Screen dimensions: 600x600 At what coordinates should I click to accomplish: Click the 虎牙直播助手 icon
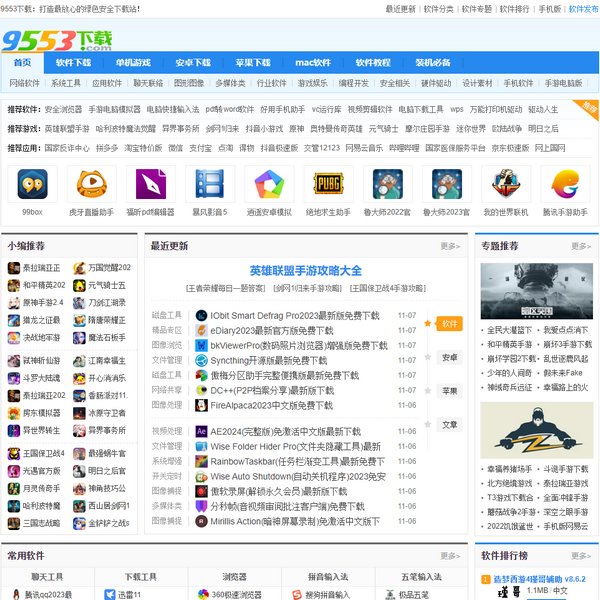pos(92,185)
